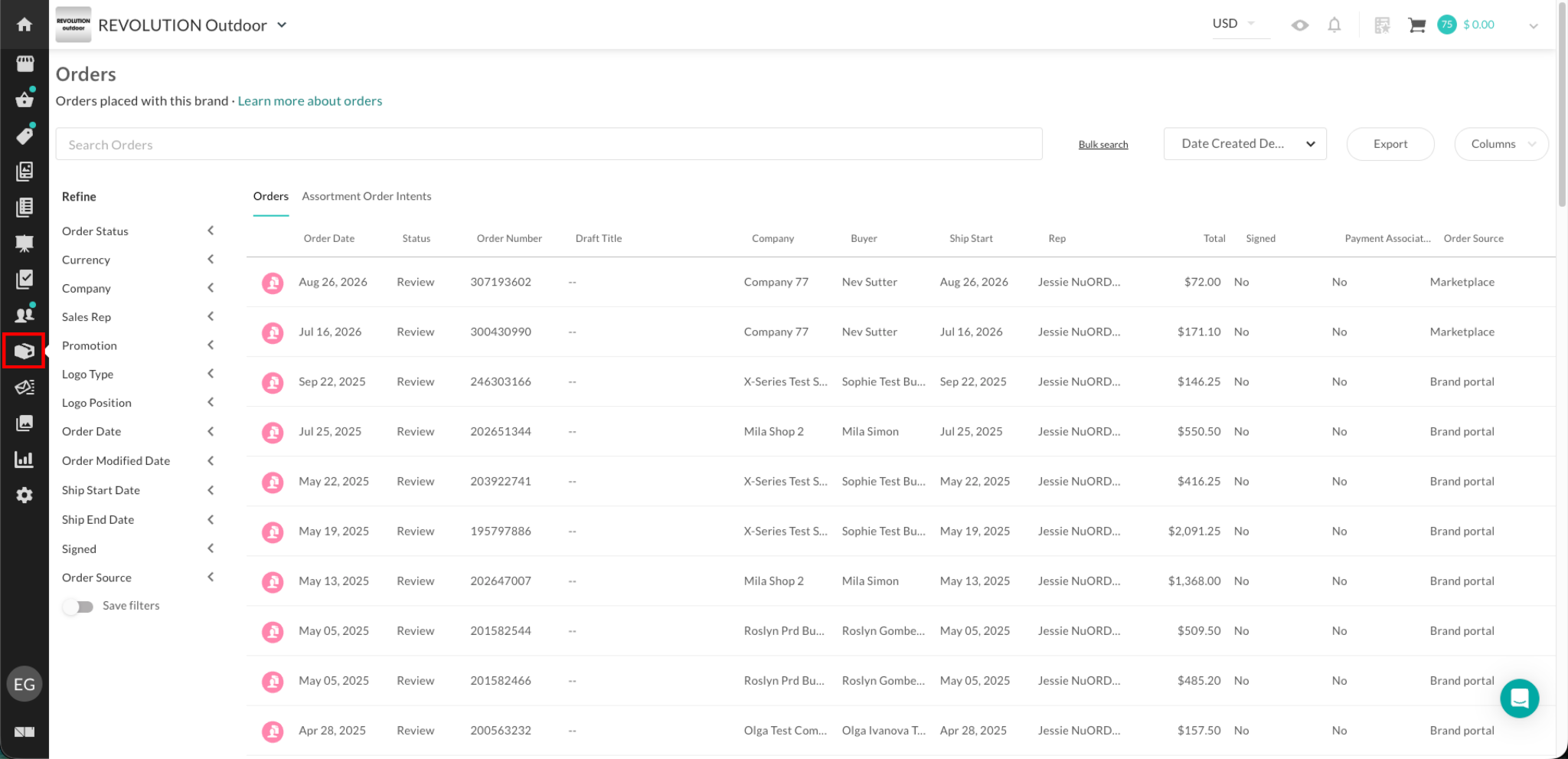
Task: Open Learn more about orders link
Action: pyautogui.click(x=310, y=101)
